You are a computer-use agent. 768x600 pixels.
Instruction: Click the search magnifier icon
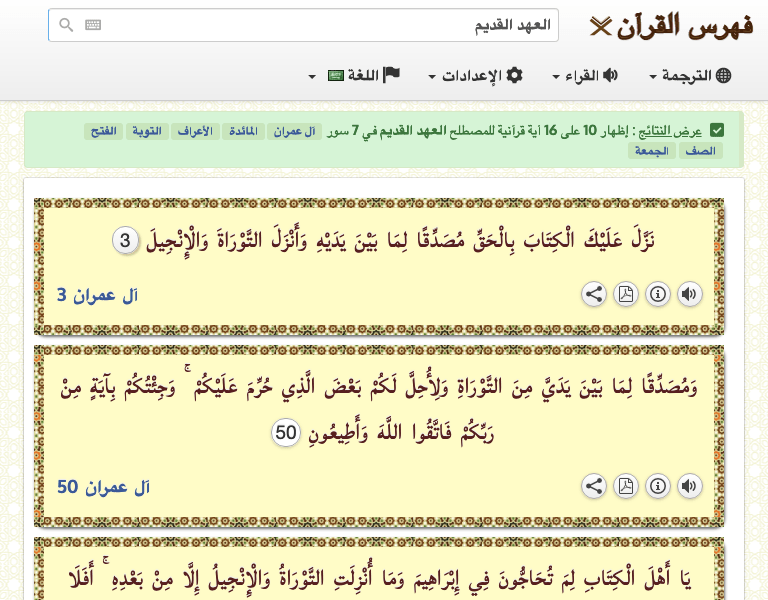coord(66,26)
